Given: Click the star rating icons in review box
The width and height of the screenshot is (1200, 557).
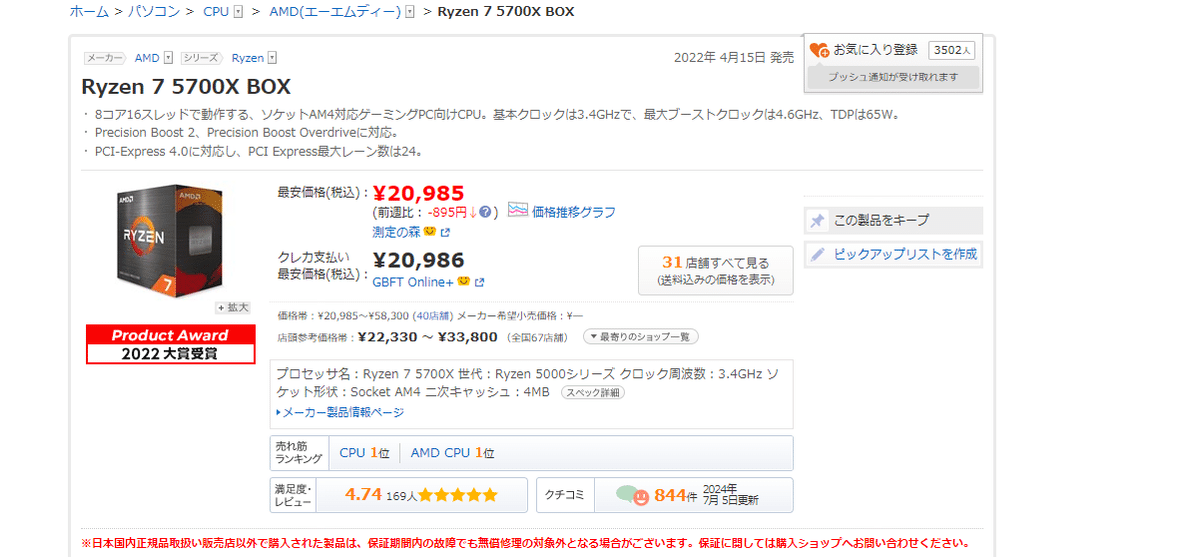Looking at the screenshot, I should 457,494.
